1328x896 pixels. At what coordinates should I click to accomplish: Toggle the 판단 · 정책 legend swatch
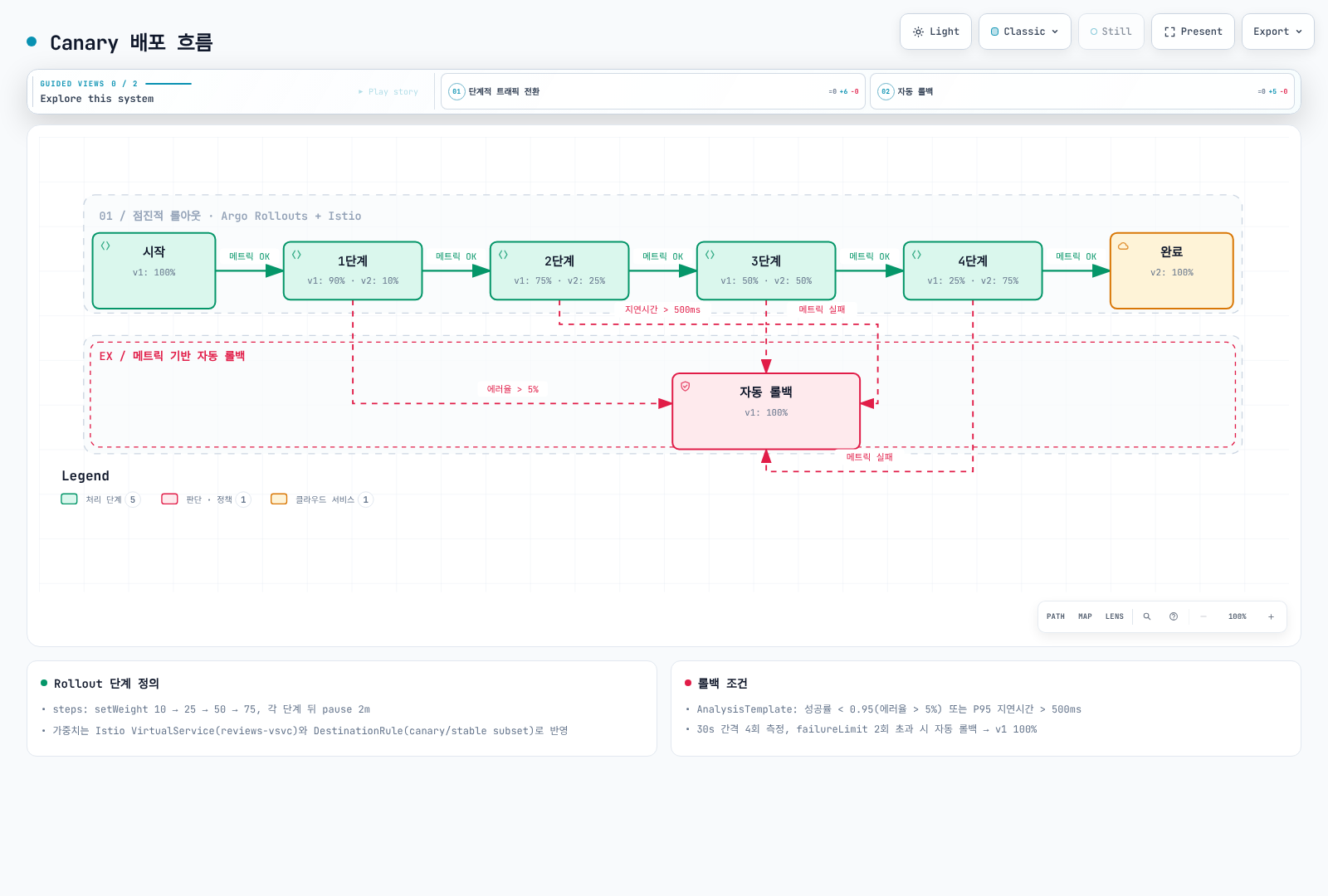click(x=169, y=499)
